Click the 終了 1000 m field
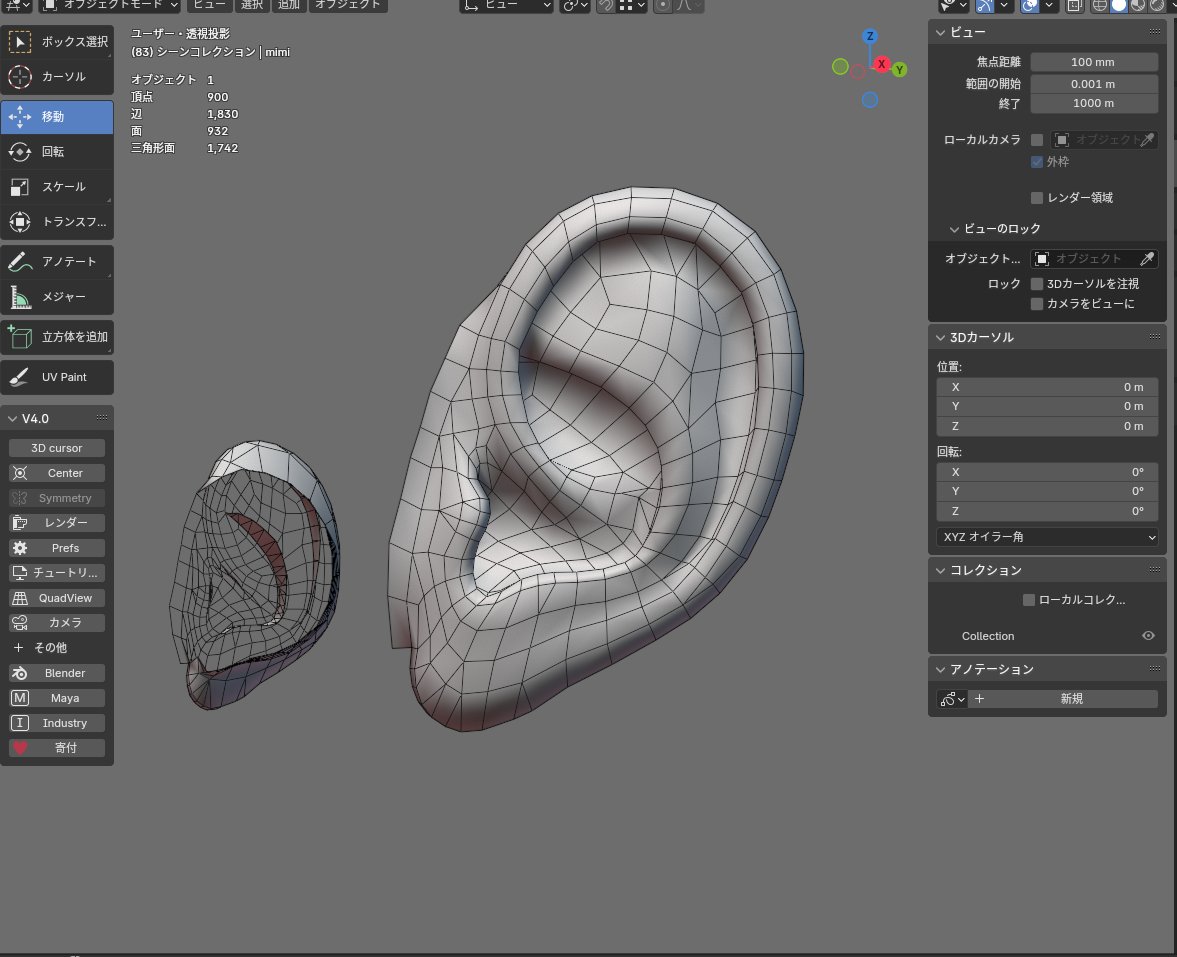The image size is (1177, 957). (1094, 104)
